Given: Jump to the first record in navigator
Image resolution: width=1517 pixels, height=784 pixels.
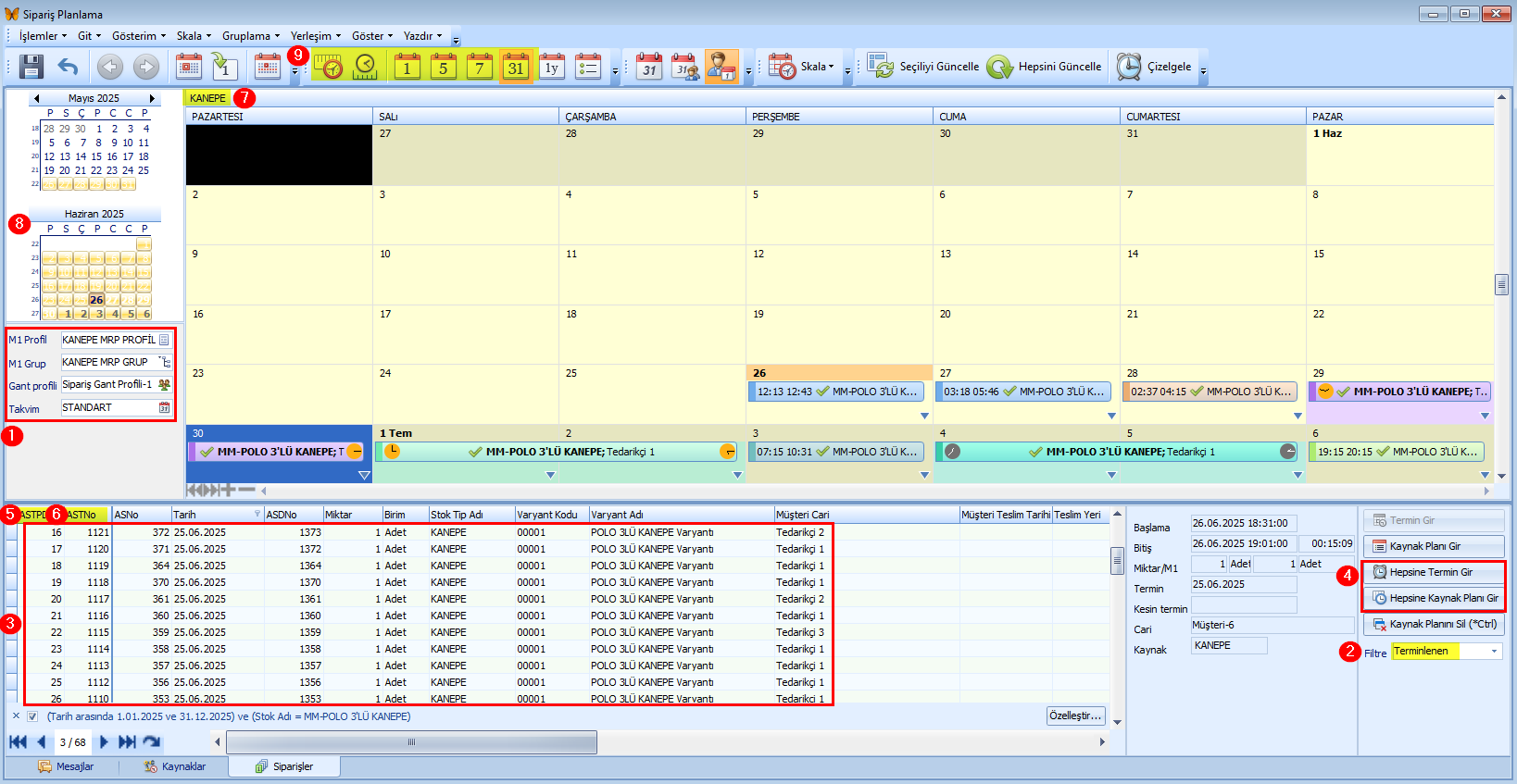Looking at the screenshot, I should click(18, 741).
